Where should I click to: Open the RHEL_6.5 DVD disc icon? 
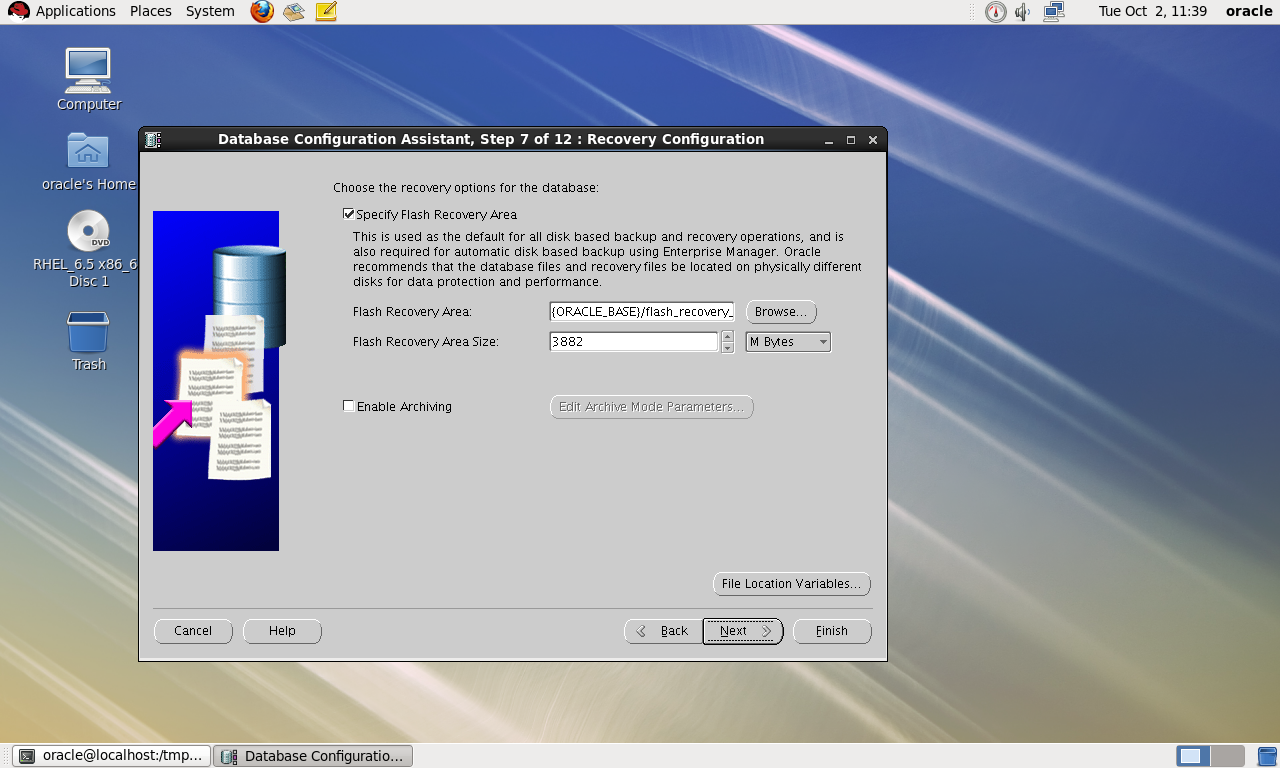point(88,231)
